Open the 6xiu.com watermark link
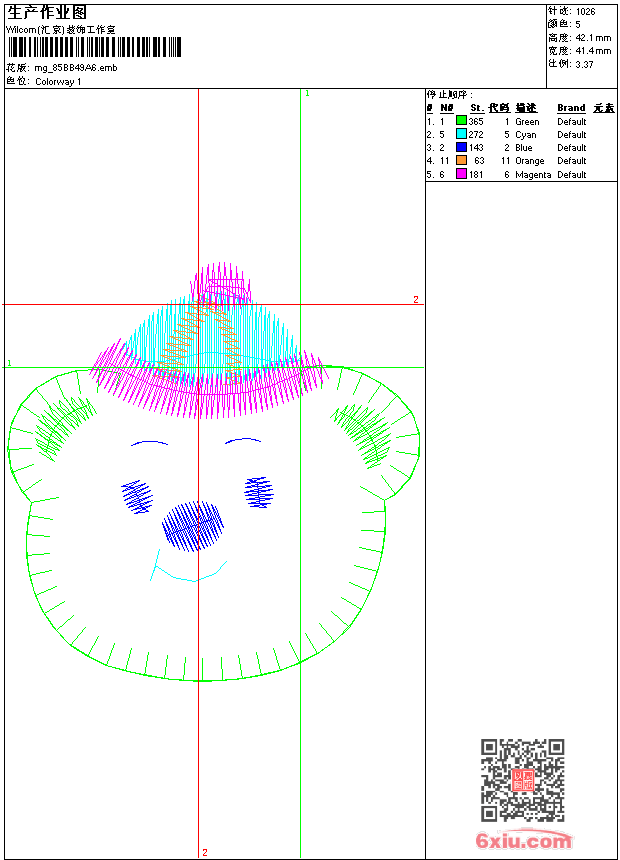 click(523, 840)
